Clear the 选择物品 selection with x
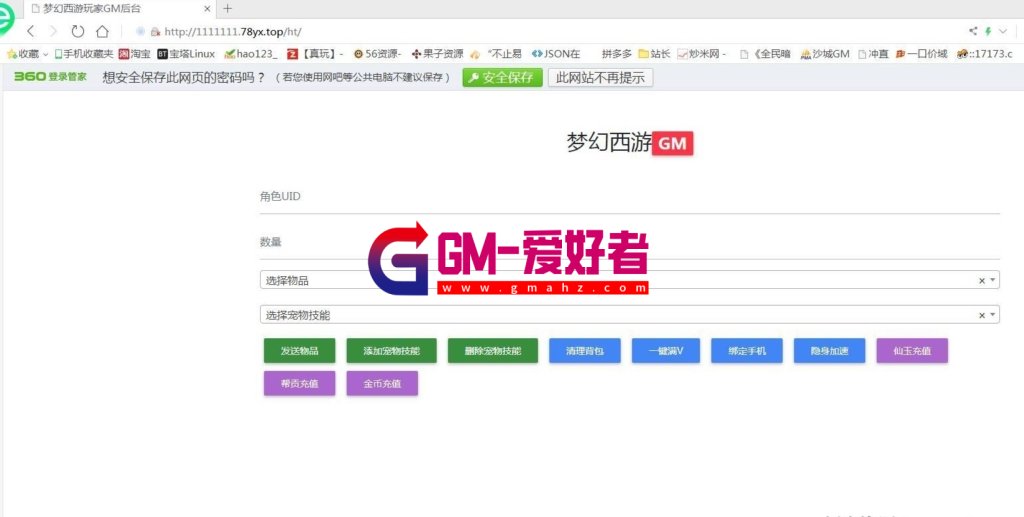 click(982, 281)
